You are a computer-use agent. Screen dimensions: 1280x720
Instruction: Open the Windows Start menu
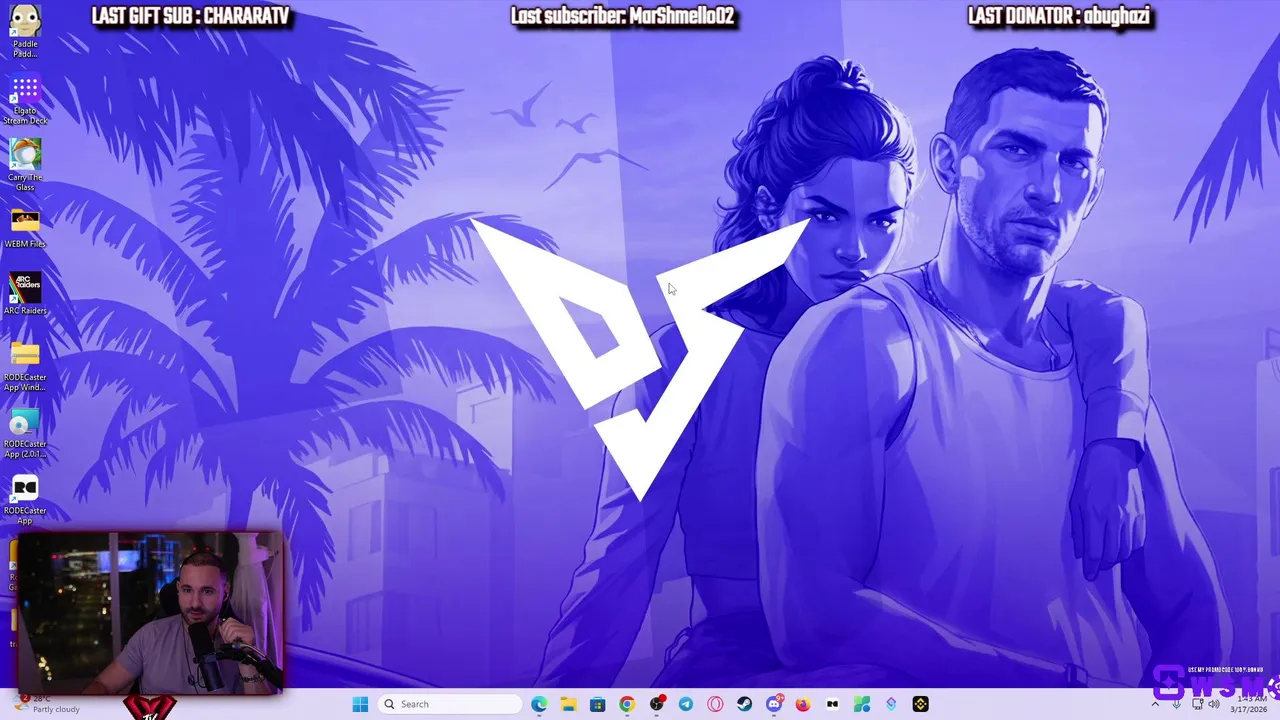[360, 704]
